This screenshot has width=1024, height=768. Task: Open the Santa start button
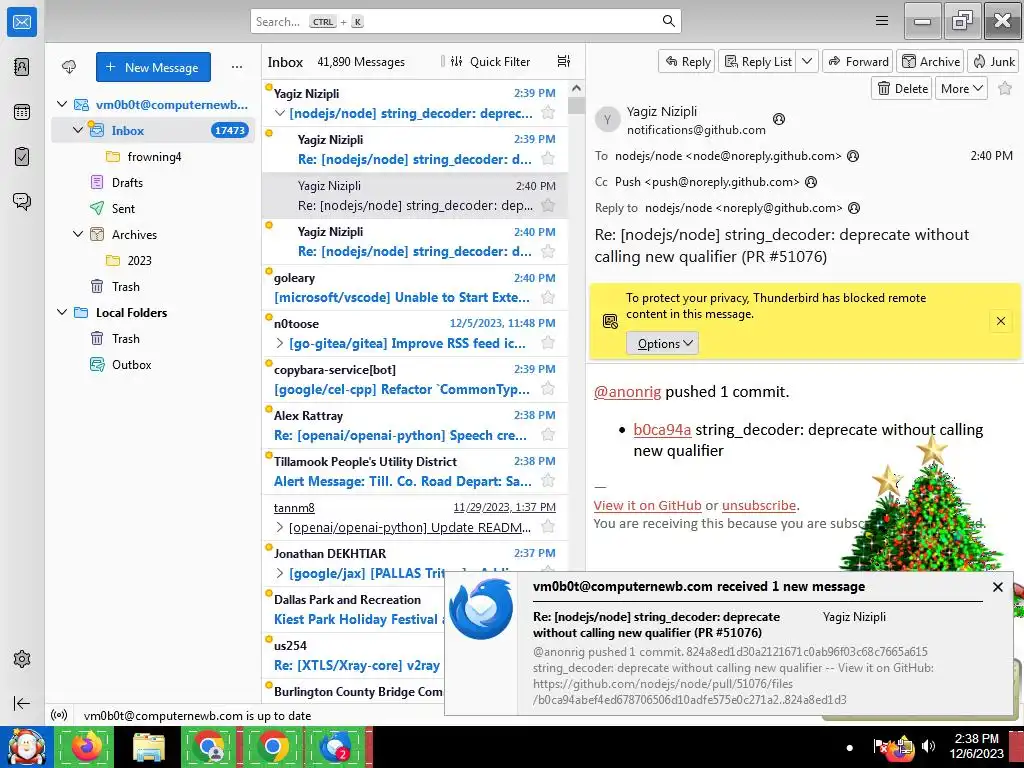[x=26, y=747]
